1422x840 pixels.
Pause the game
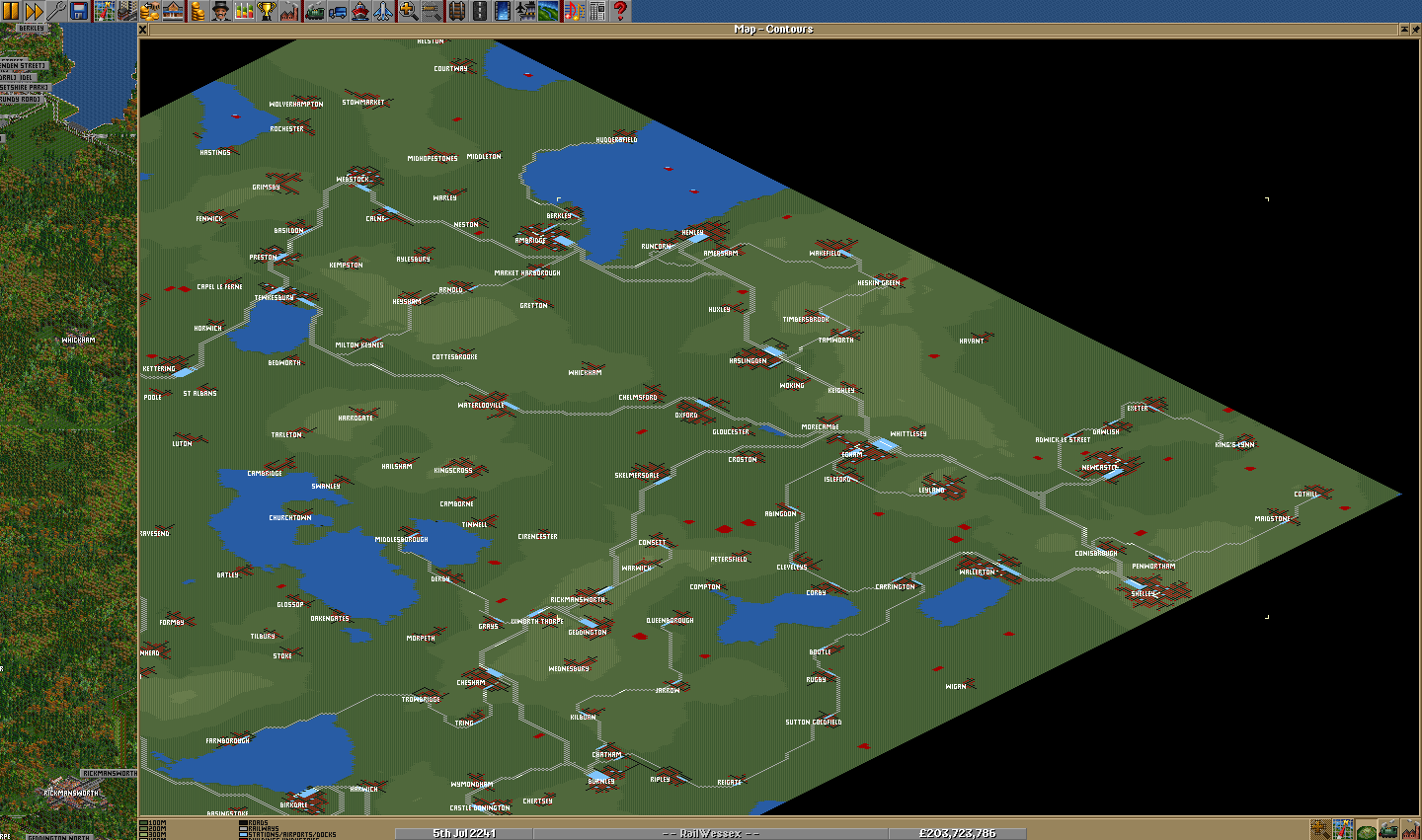11,11
